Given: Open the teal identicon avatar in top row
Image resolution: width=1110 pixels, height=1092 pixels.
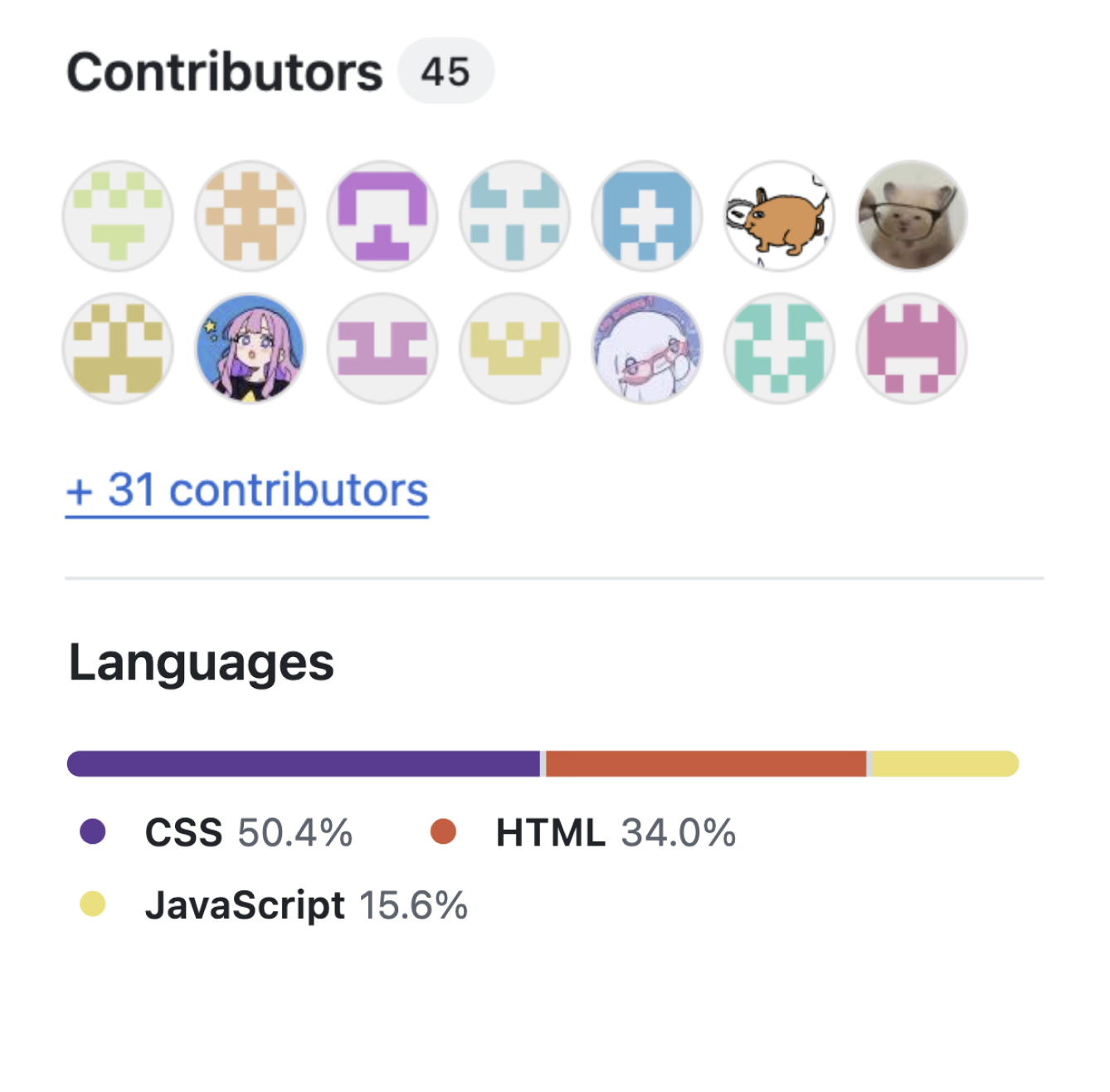Looking at the screenshot, I should pyautogui.click(x=514, y=215).
